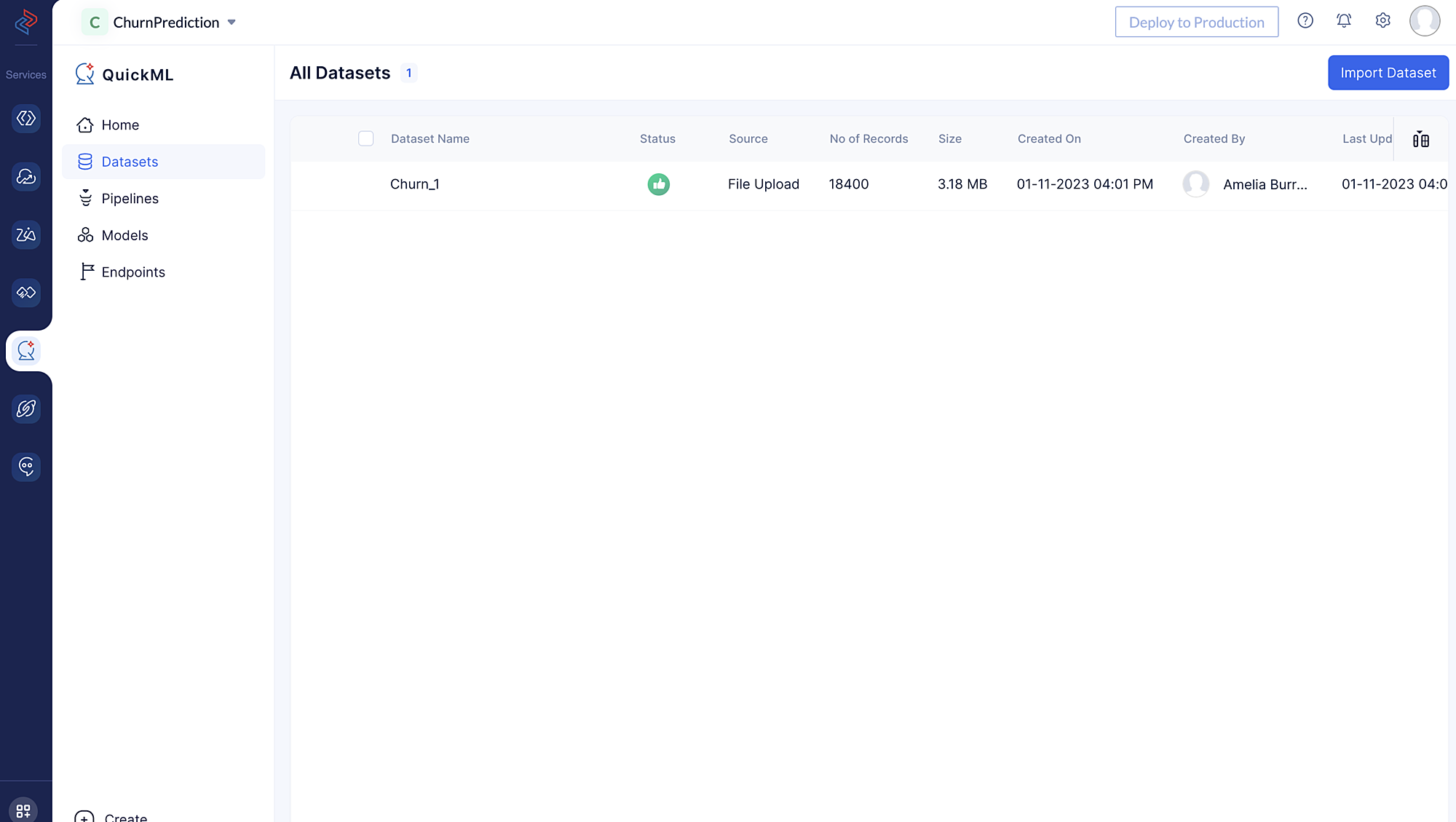The image size is (1456, 822).
Task: Toggle the status indicator for Churn_1
Action: 659,184
